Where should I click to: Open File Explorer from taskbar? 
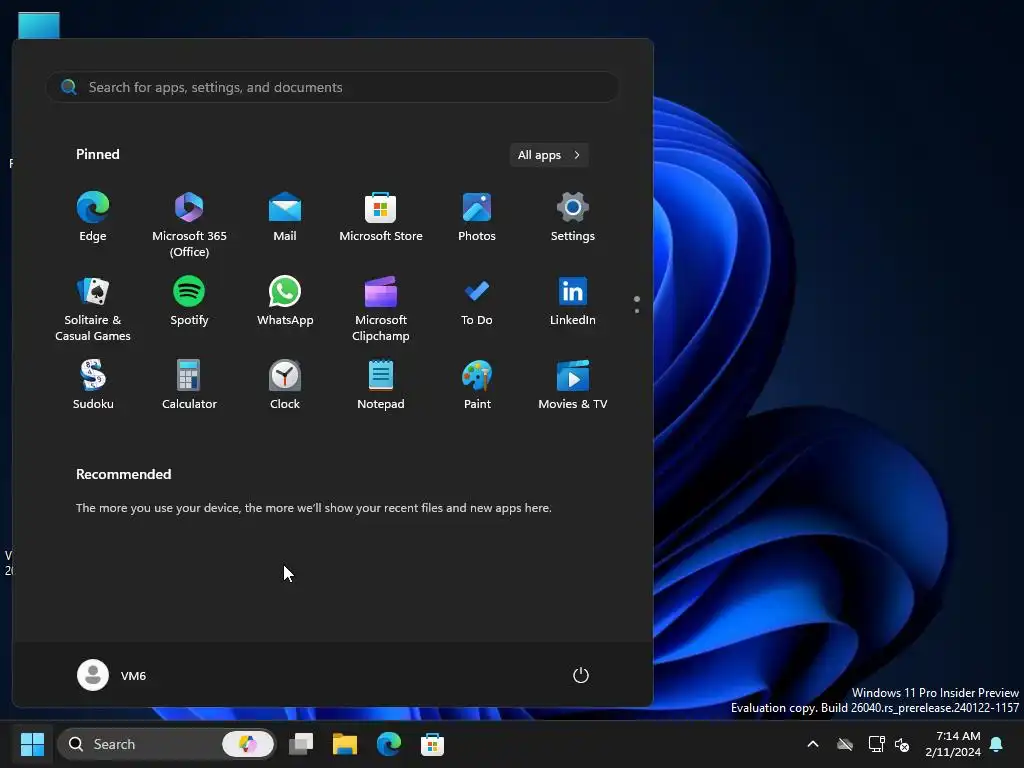(345, 744)
